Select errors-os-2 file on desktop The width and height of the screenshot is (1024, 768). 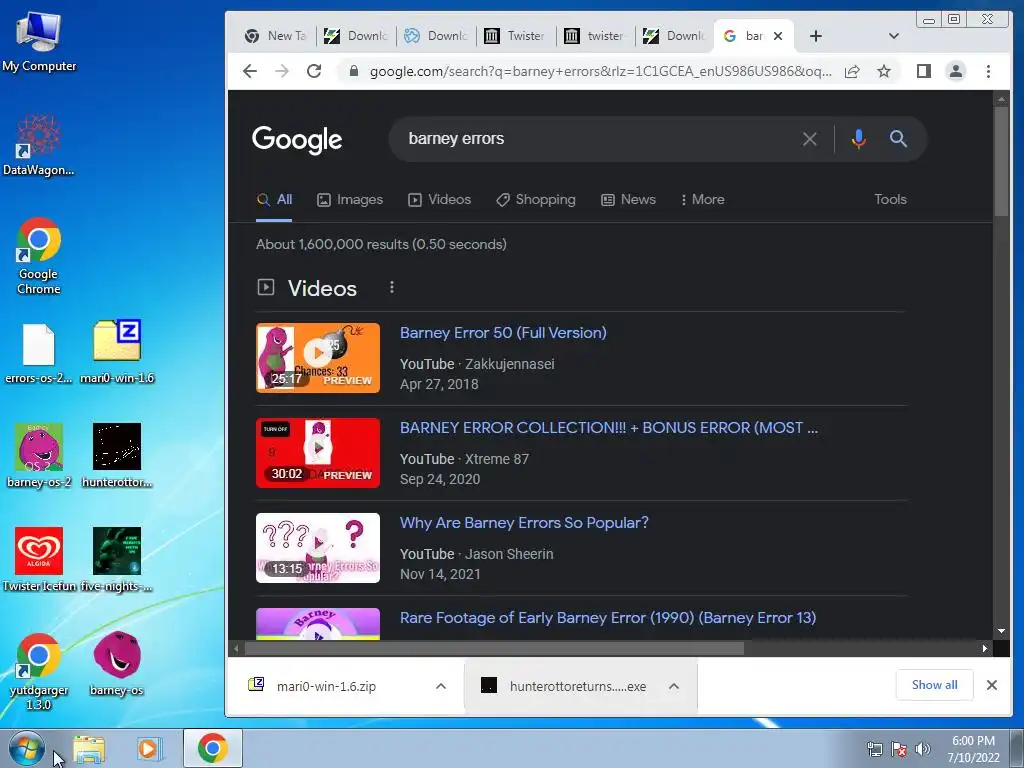click(39, 353)
